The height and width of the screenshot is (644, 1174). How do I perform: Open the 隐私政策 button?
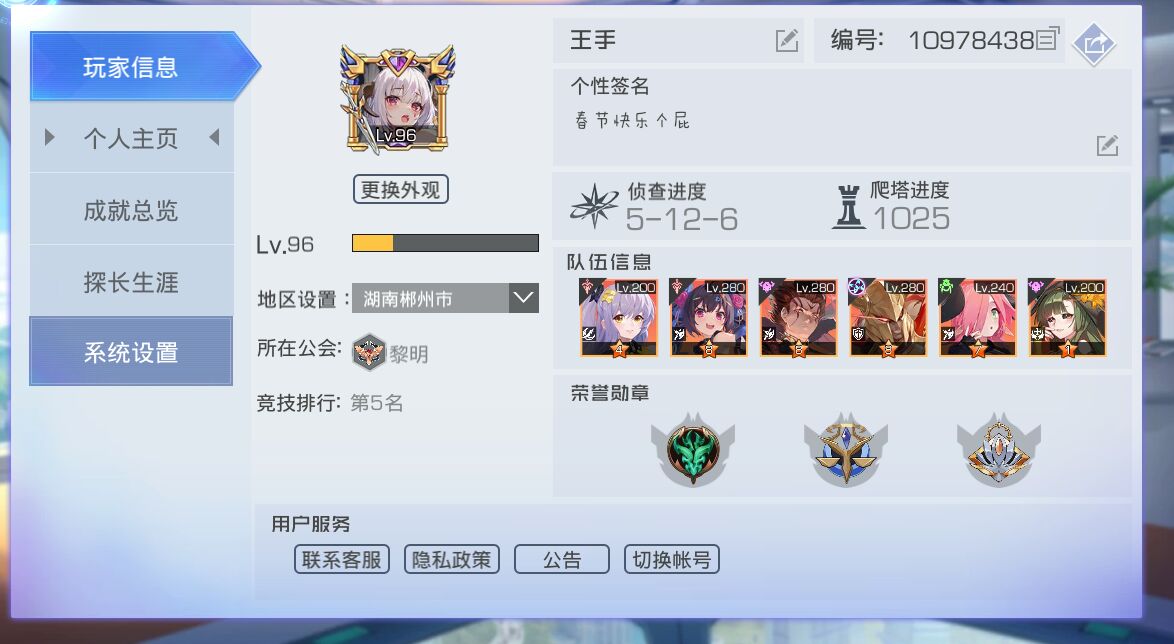click(451, 559)
